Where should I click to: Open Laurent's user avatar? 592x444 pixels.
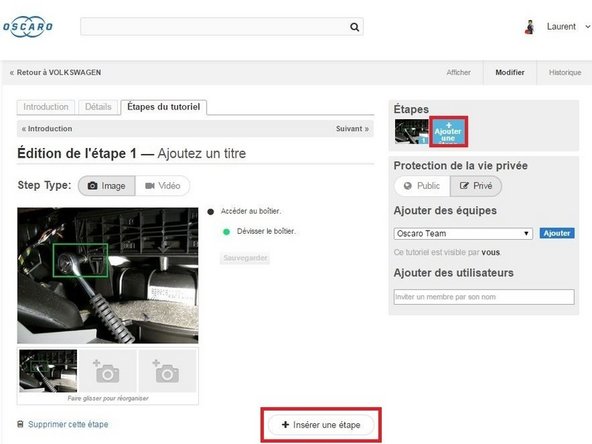pyautogui.click(x=530, y=27)
